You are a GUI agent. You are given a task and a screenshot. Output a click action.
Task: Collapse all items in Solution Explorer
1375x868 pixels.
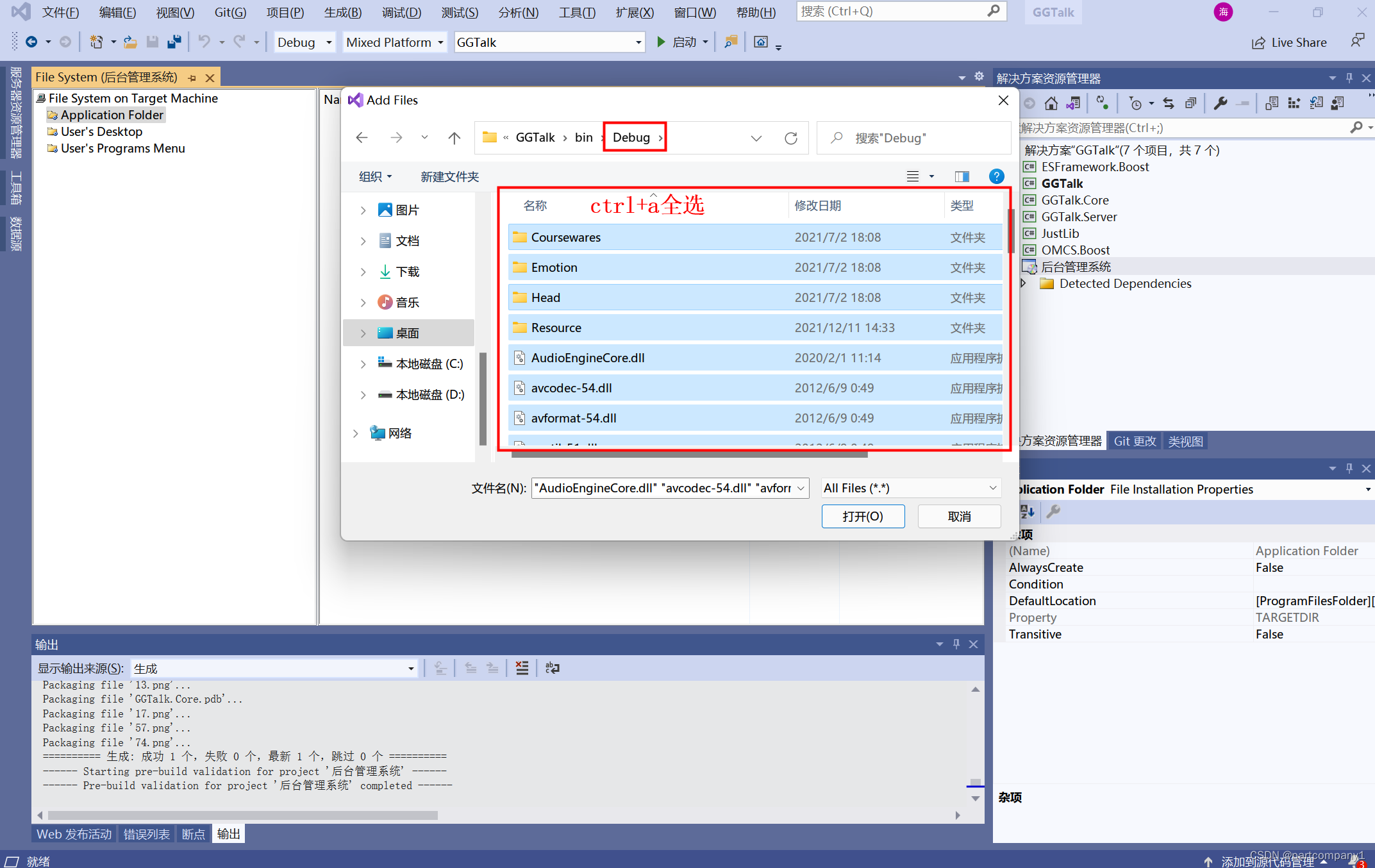tap(1190, 103)
